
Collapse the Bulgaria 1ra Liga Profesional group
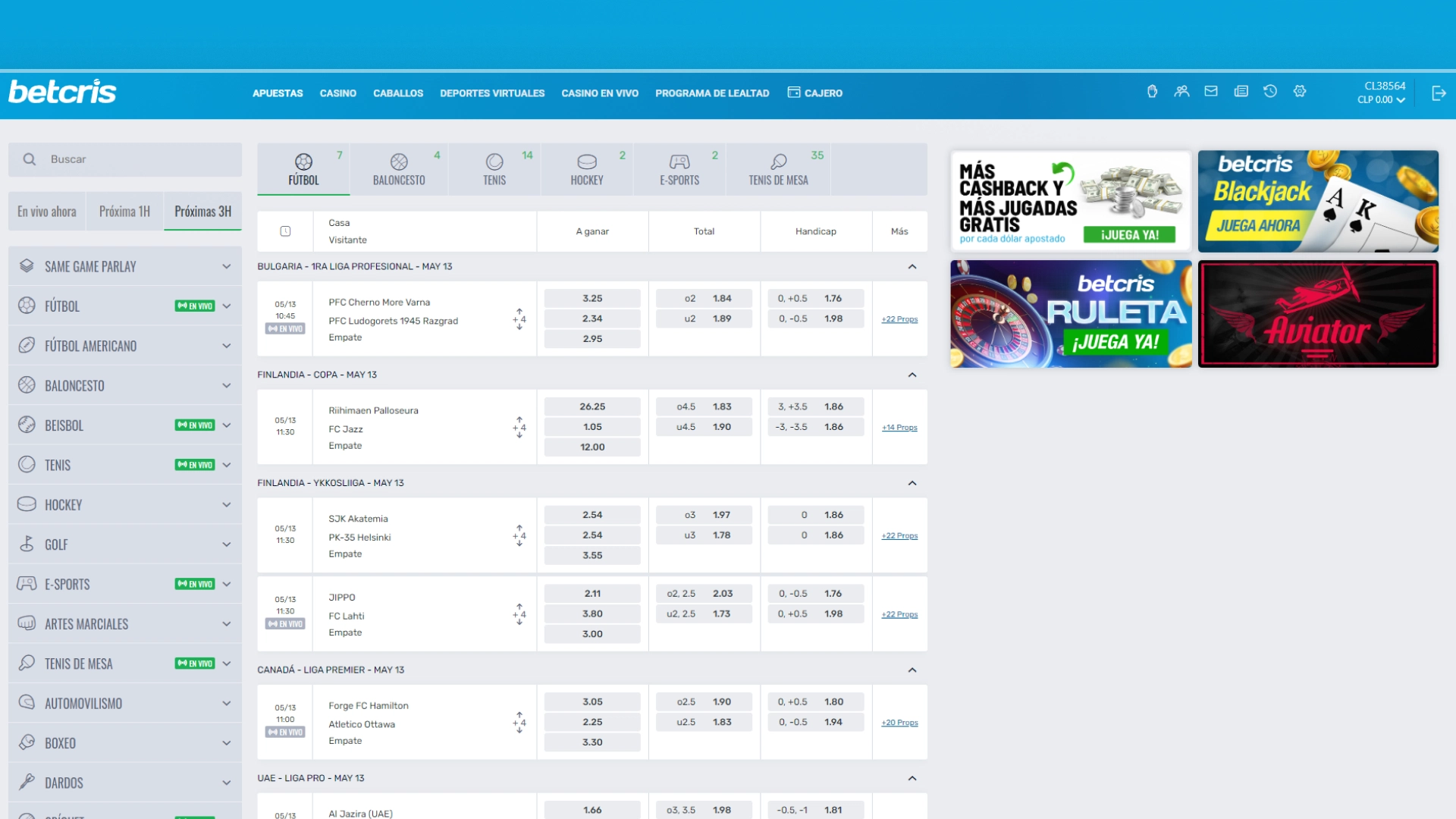click(912, 267)
